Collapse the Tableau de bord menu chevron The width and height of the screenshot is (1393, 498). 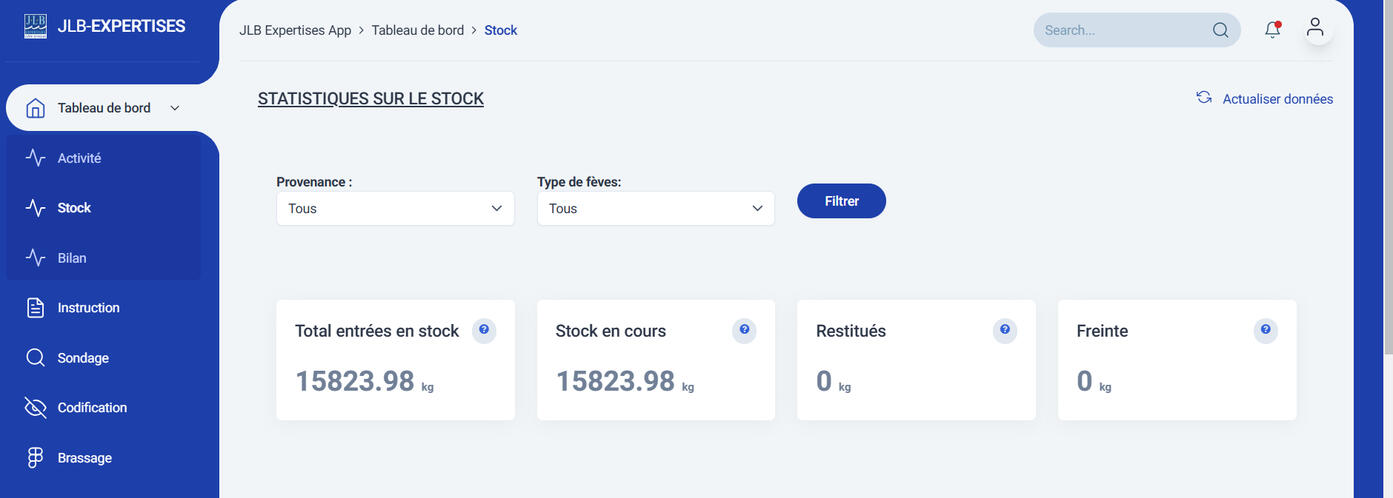pos(175,108)
